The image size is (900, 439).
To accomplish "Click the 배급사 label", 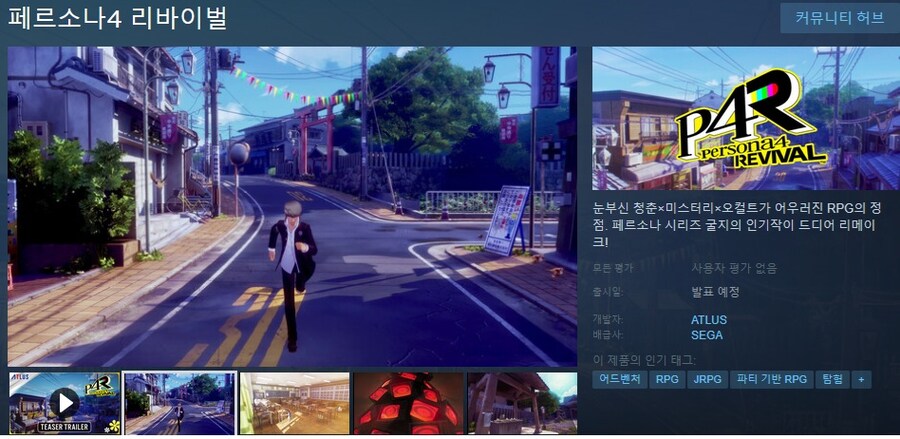I will (x=608, y=335).
